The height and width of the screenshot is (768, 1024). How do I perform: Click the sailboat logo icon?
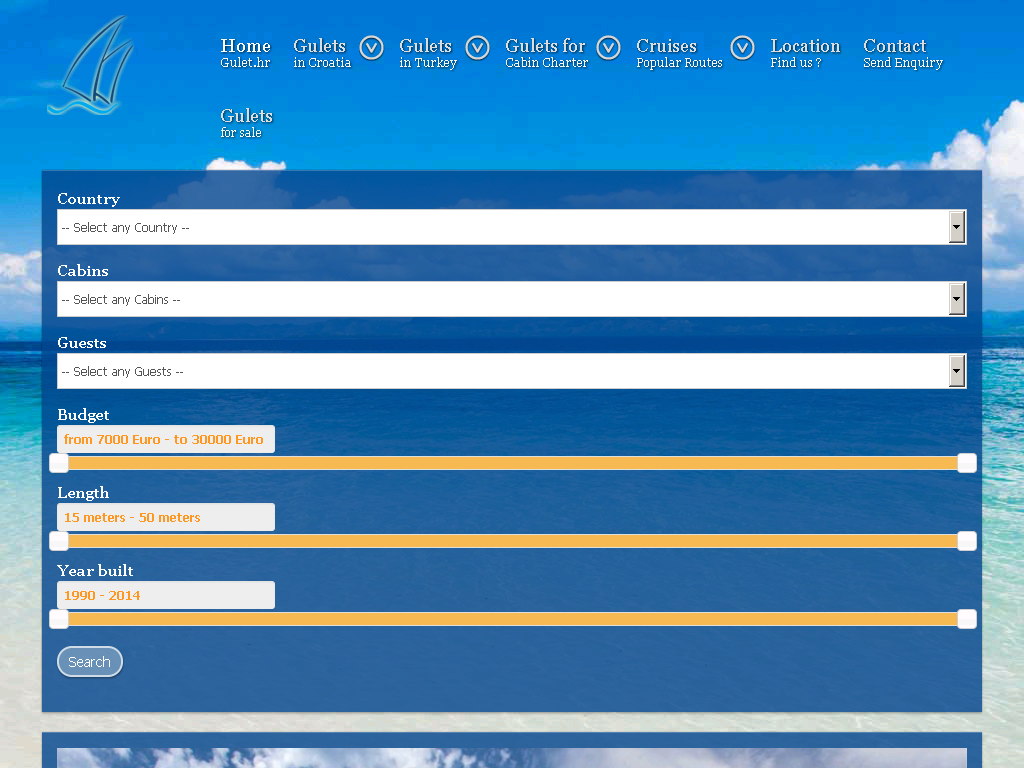pyautogui.click(x=91, y=65)
